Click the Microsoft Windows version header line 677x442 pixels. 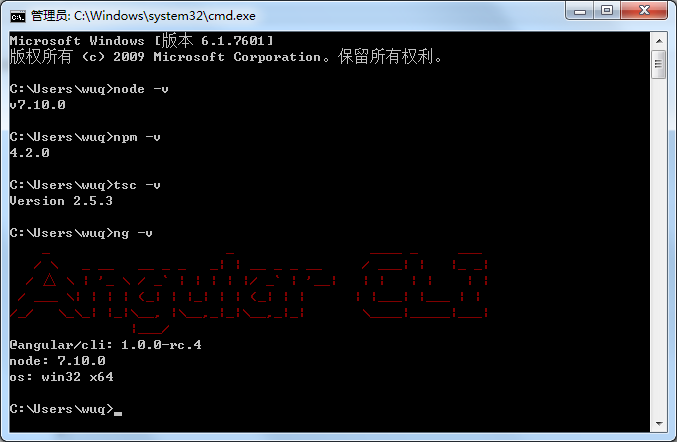coord(142,41)
